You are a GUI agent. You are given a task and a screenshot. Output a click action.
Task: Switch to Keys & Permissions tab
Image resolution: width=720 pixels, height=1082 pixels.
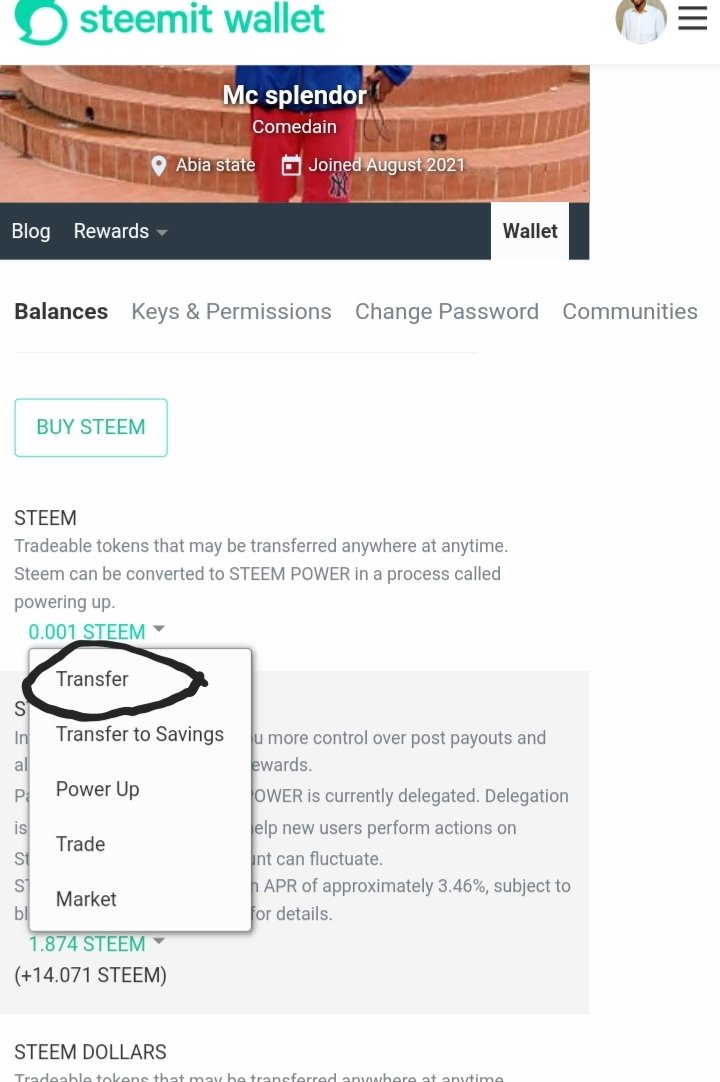pos(231,311)
